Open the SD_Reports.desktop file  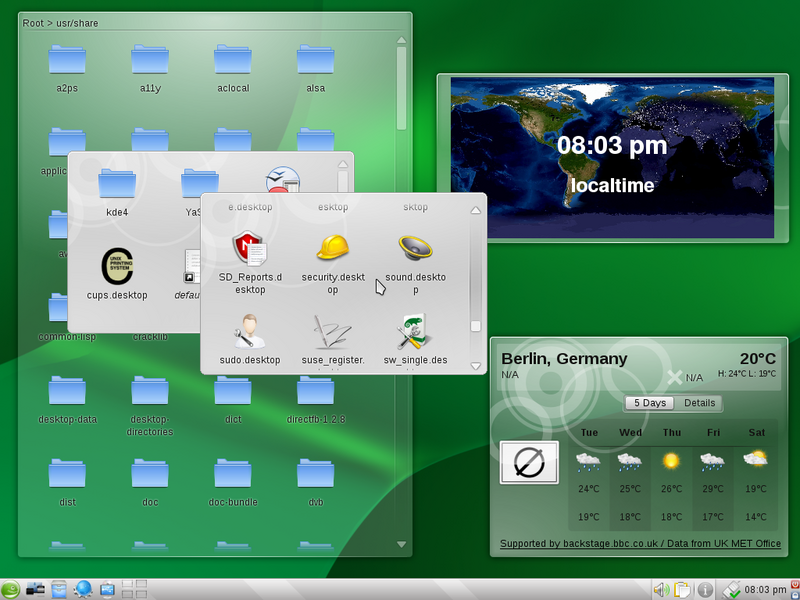coord(250,248)
